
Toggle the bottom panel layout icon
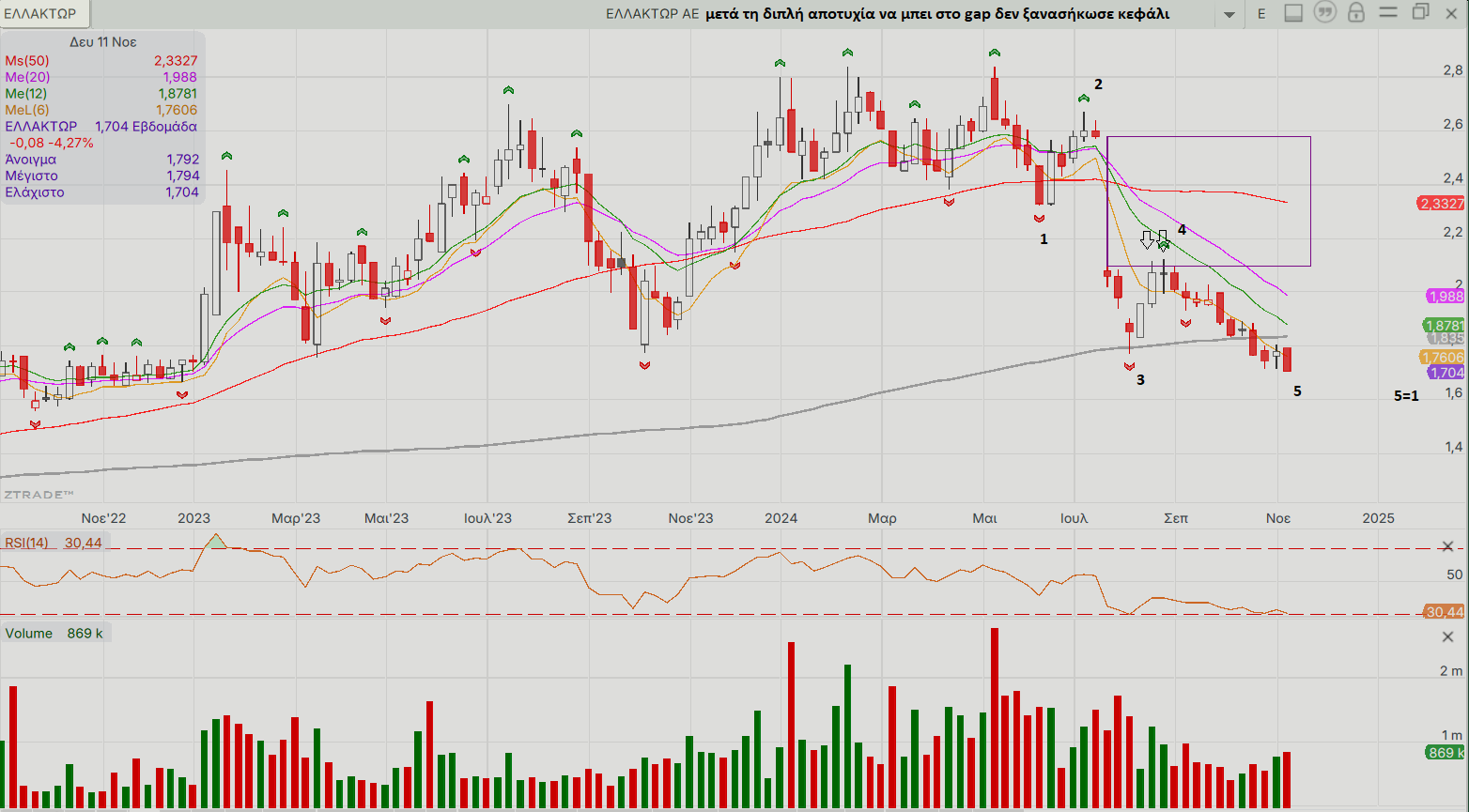[1293, 13]
